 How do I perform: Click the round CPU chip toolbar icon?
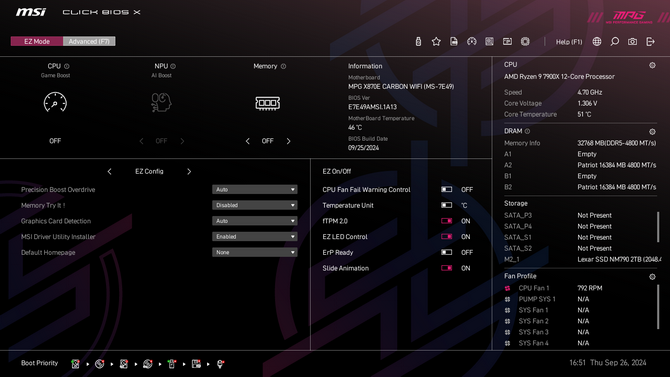(525, 41)
